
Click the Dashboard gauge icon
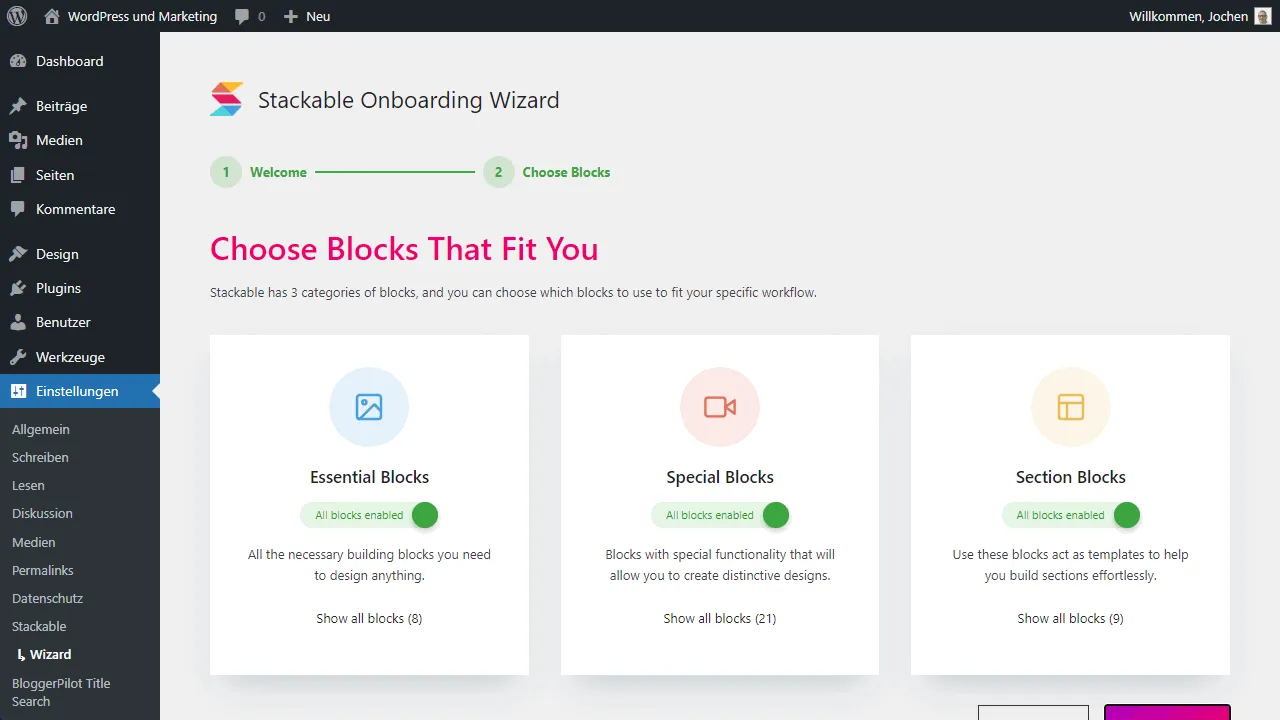click(x=18, y=61)
